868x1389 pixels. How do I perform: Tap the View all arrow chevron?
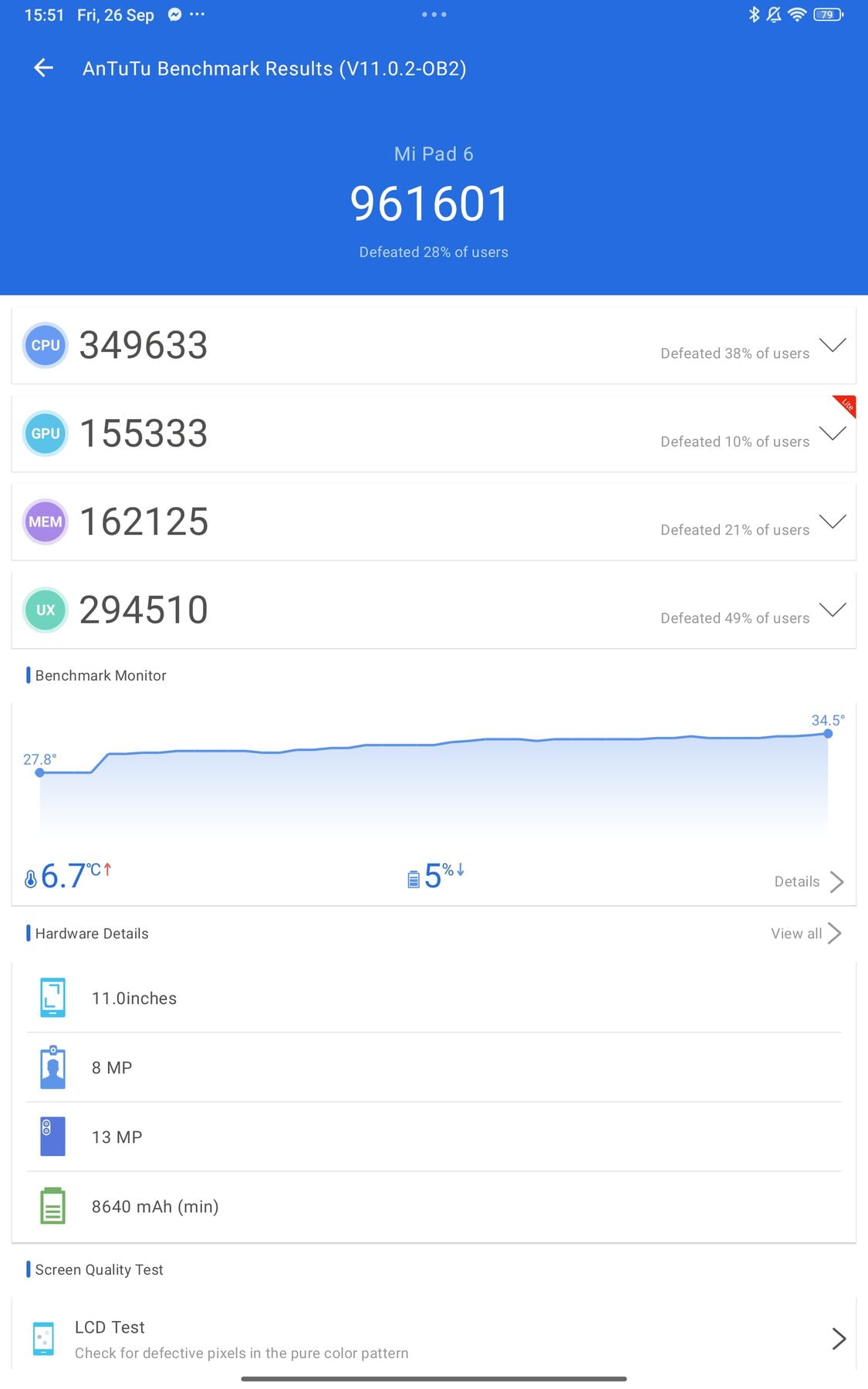(x=834, y=933)
